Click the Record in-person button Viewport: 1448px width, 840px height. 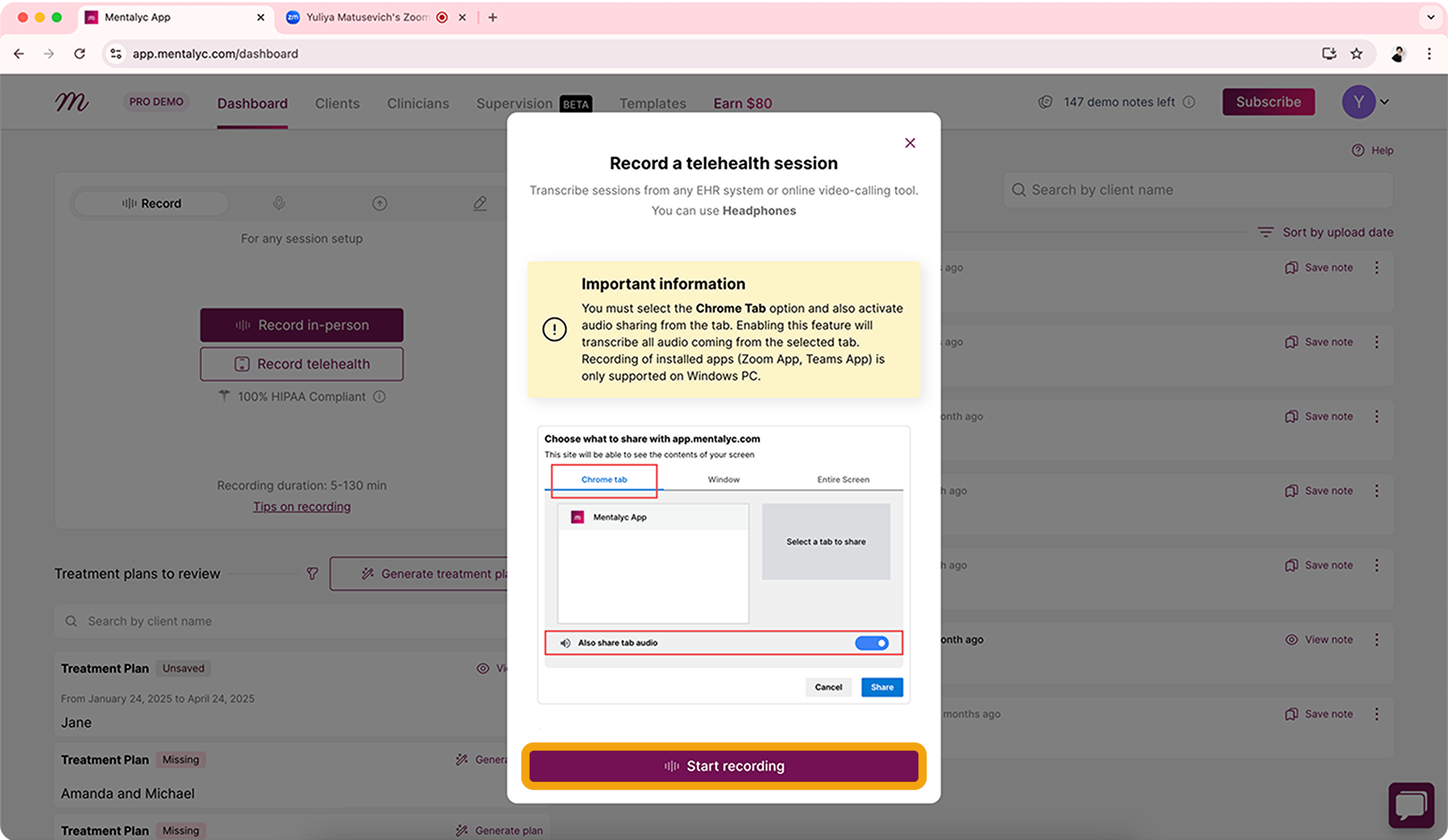point(301,325)
